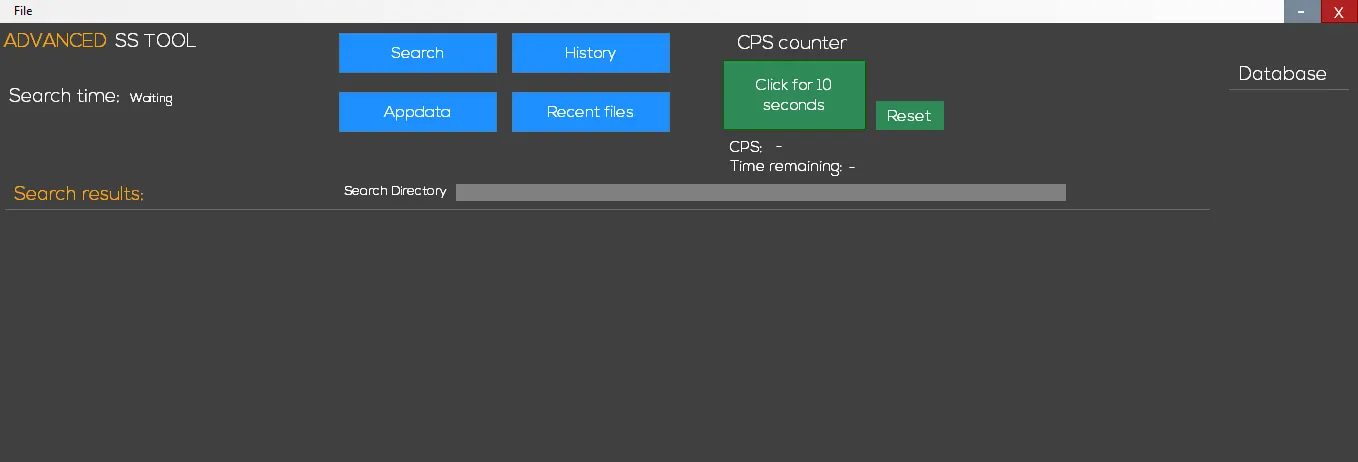Select the 'Waiting' status text
Screen dimensions: 1358x462
151,98
